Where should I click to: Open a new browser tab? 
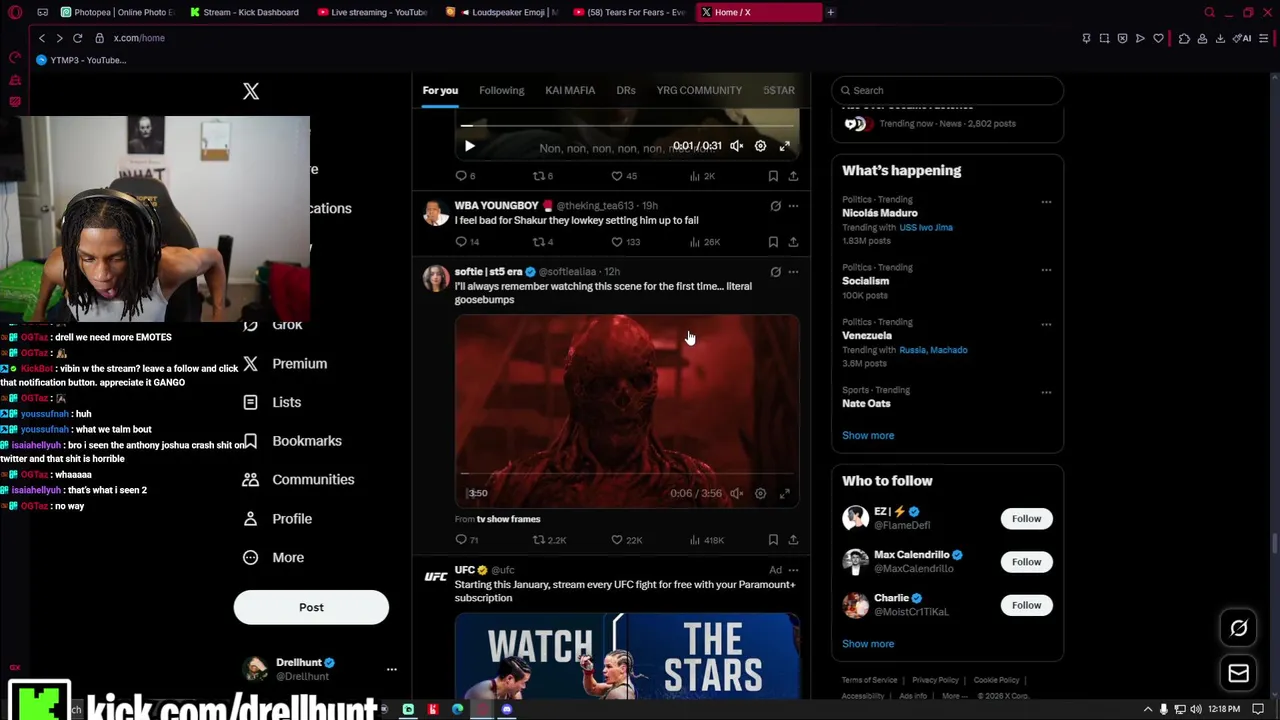tap(831, 12)
